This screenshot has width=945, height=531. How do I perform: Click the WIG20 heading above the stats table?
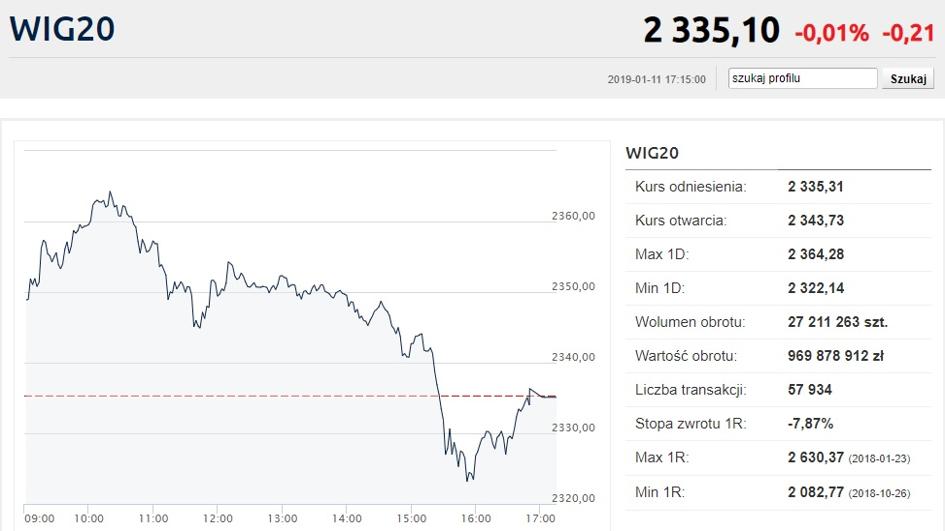652,153
